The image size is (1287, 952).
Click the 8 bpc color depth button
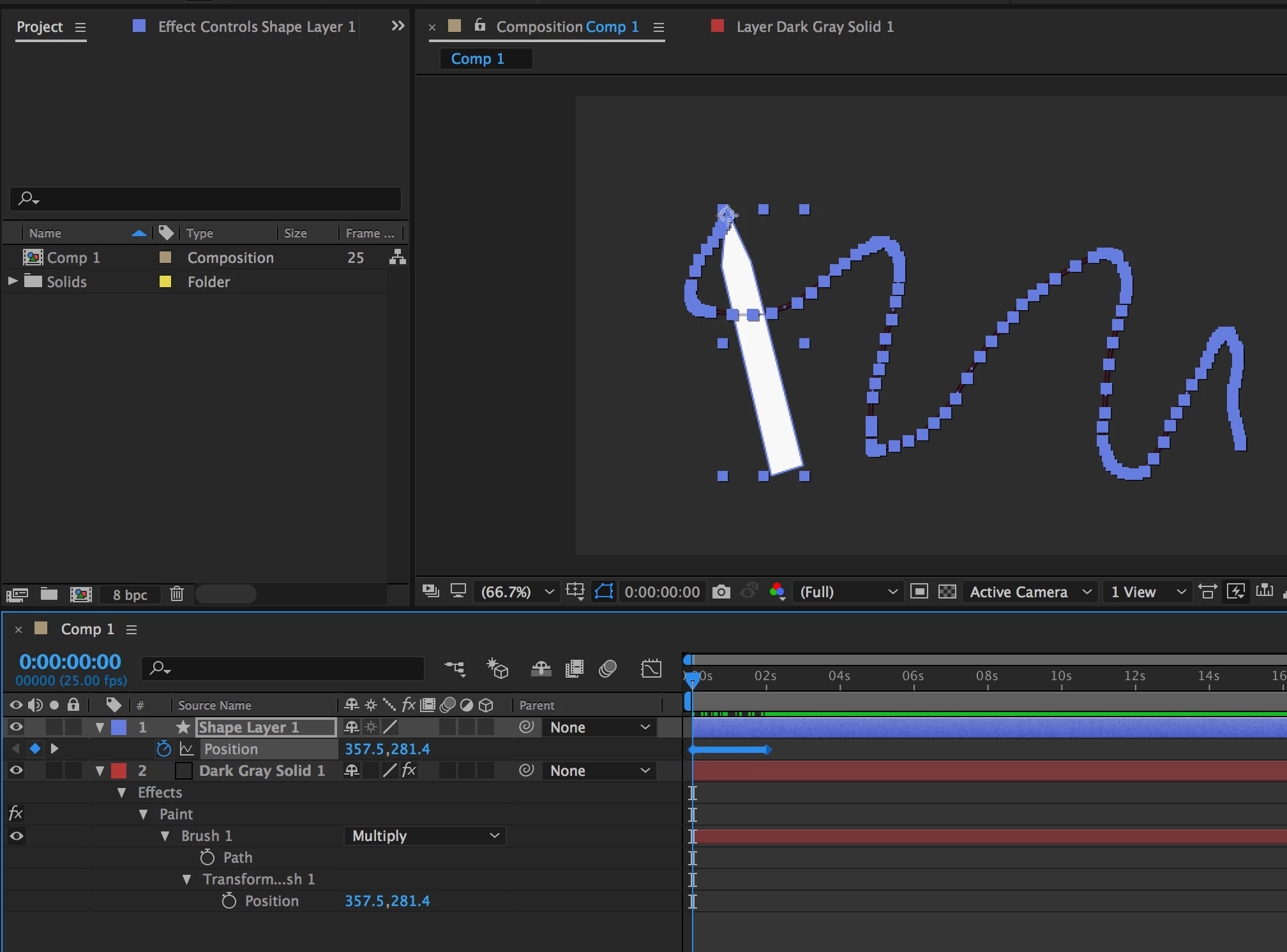click(x=130, y=595)
